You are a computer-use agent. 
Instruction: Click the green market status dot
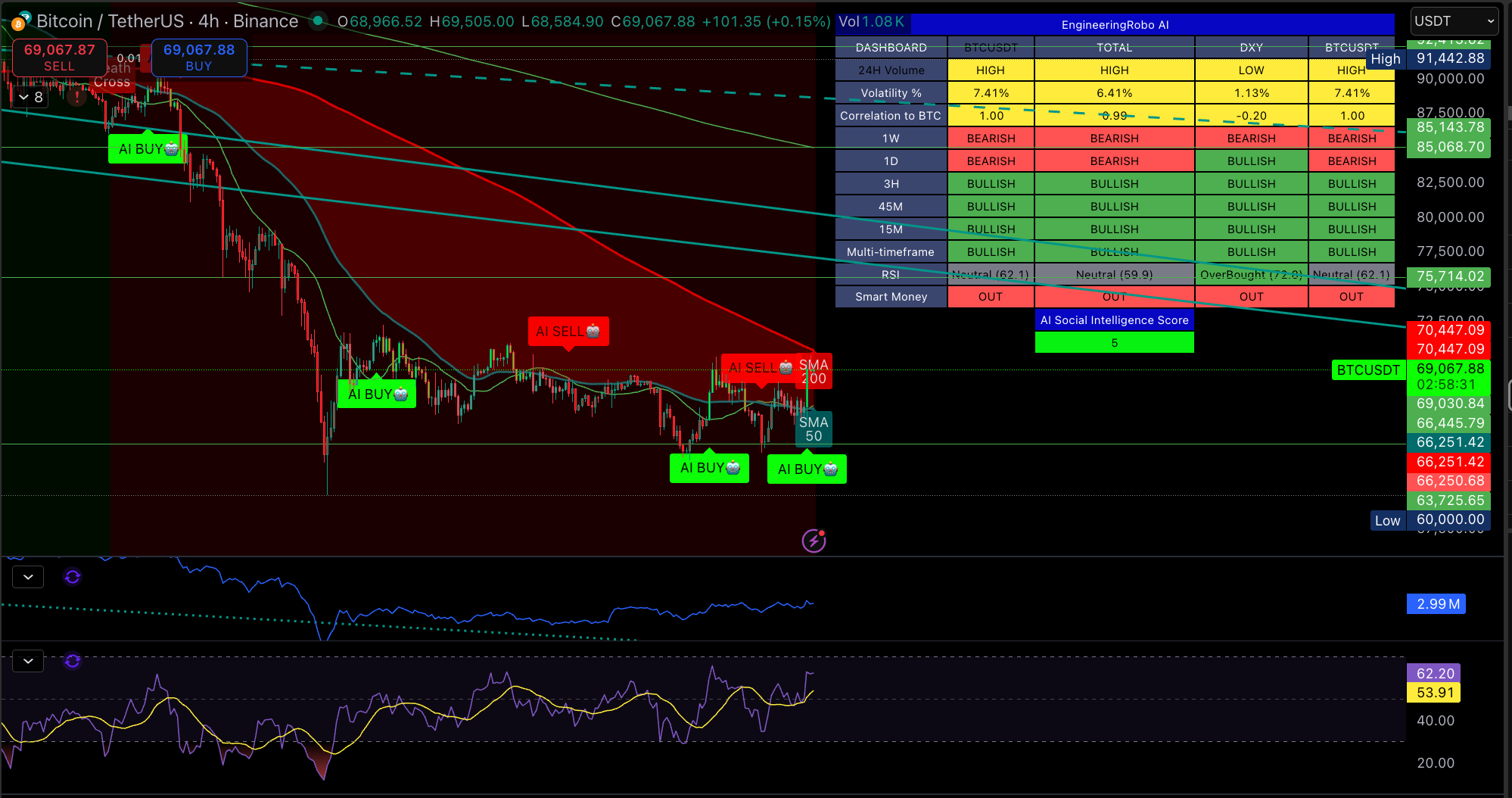click(x=319, y=20)
